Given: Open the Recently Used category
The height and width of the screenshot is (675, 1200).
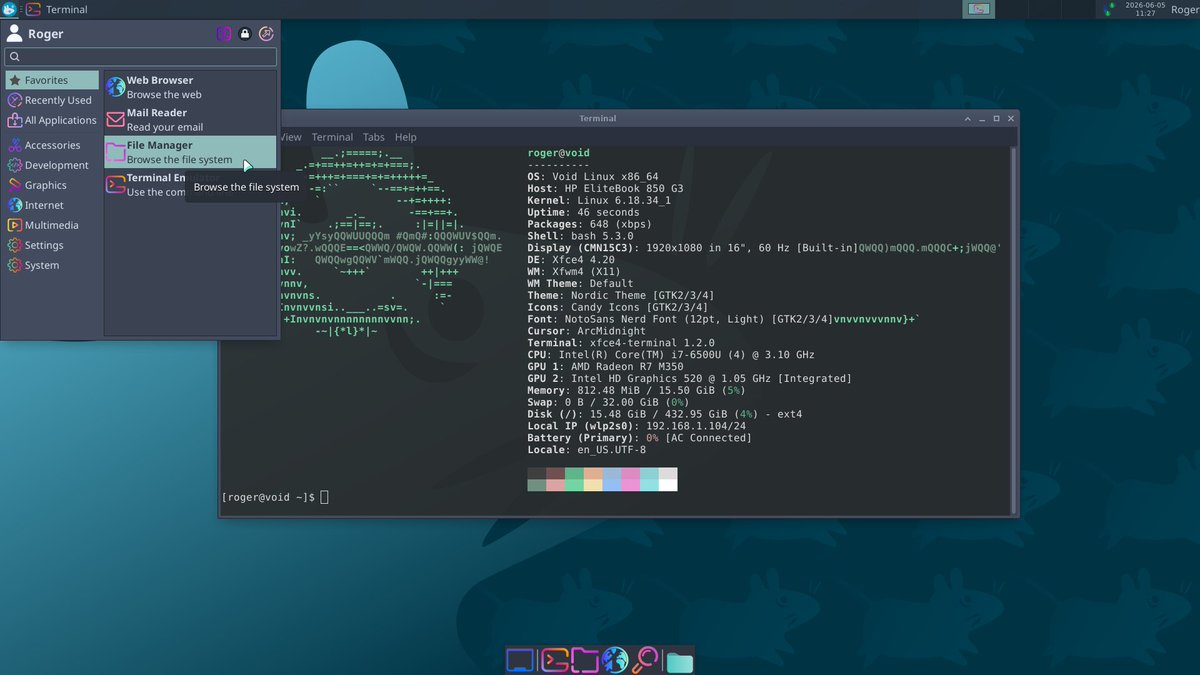Looking at the screenshot, I should pyautogui.click(x=52, y=100).
